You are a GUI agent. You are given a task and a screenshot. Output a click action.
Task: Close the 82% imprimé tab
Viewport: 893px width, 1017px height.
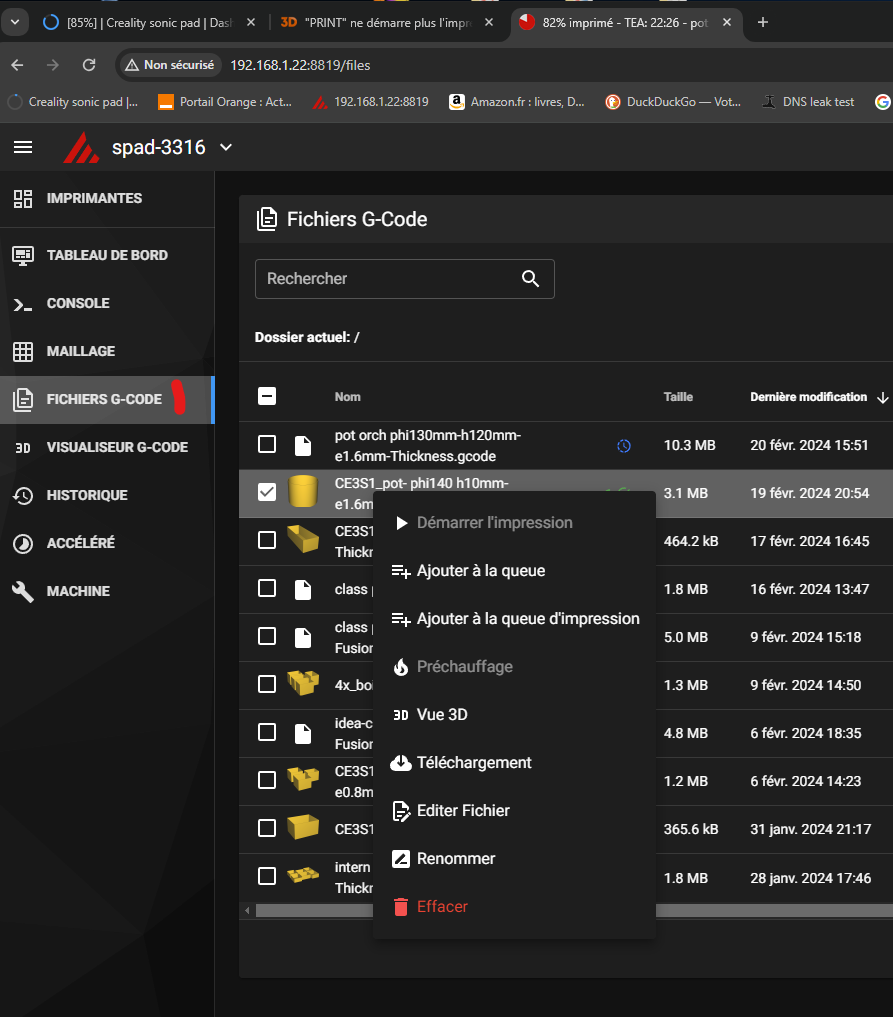pos(727,23)
